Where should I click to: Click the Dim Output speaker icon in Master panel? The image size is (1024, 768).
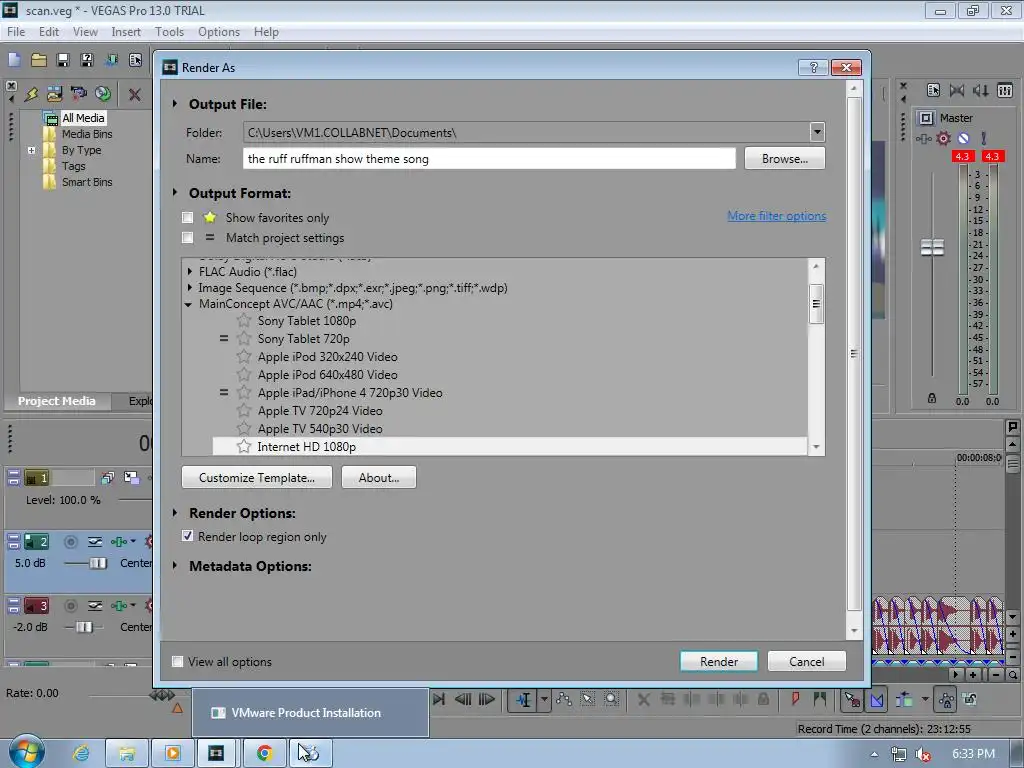(x=981, y=91)
